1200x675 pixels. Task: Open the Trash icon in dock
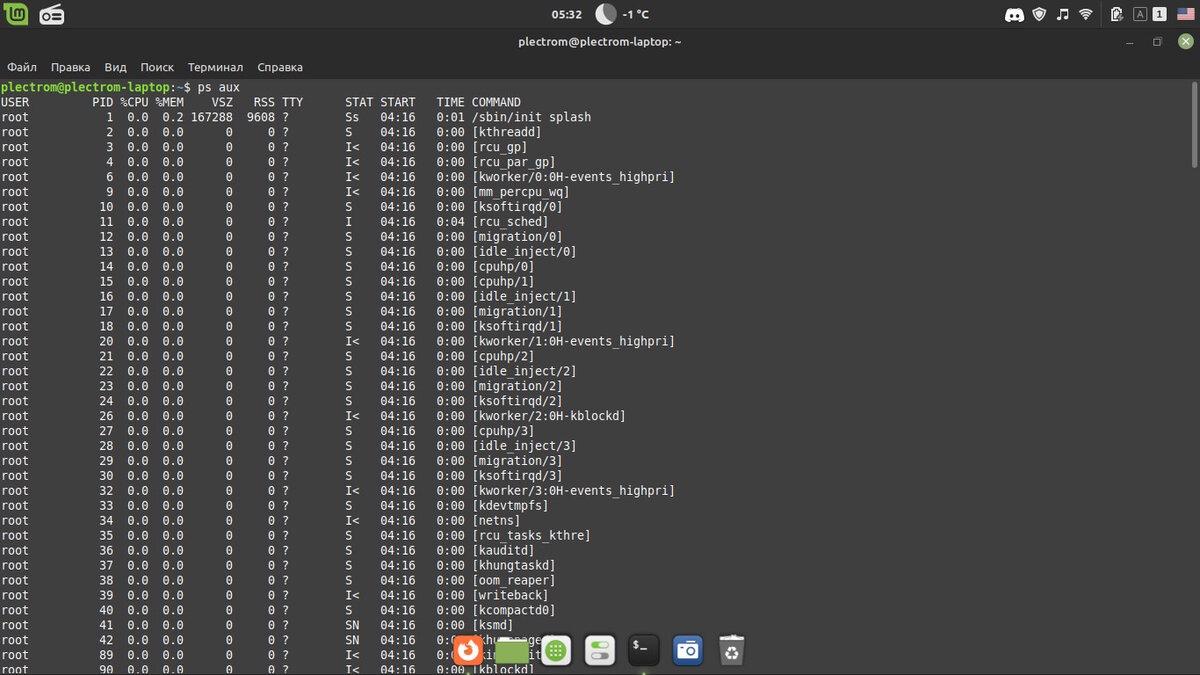(732, 650)
